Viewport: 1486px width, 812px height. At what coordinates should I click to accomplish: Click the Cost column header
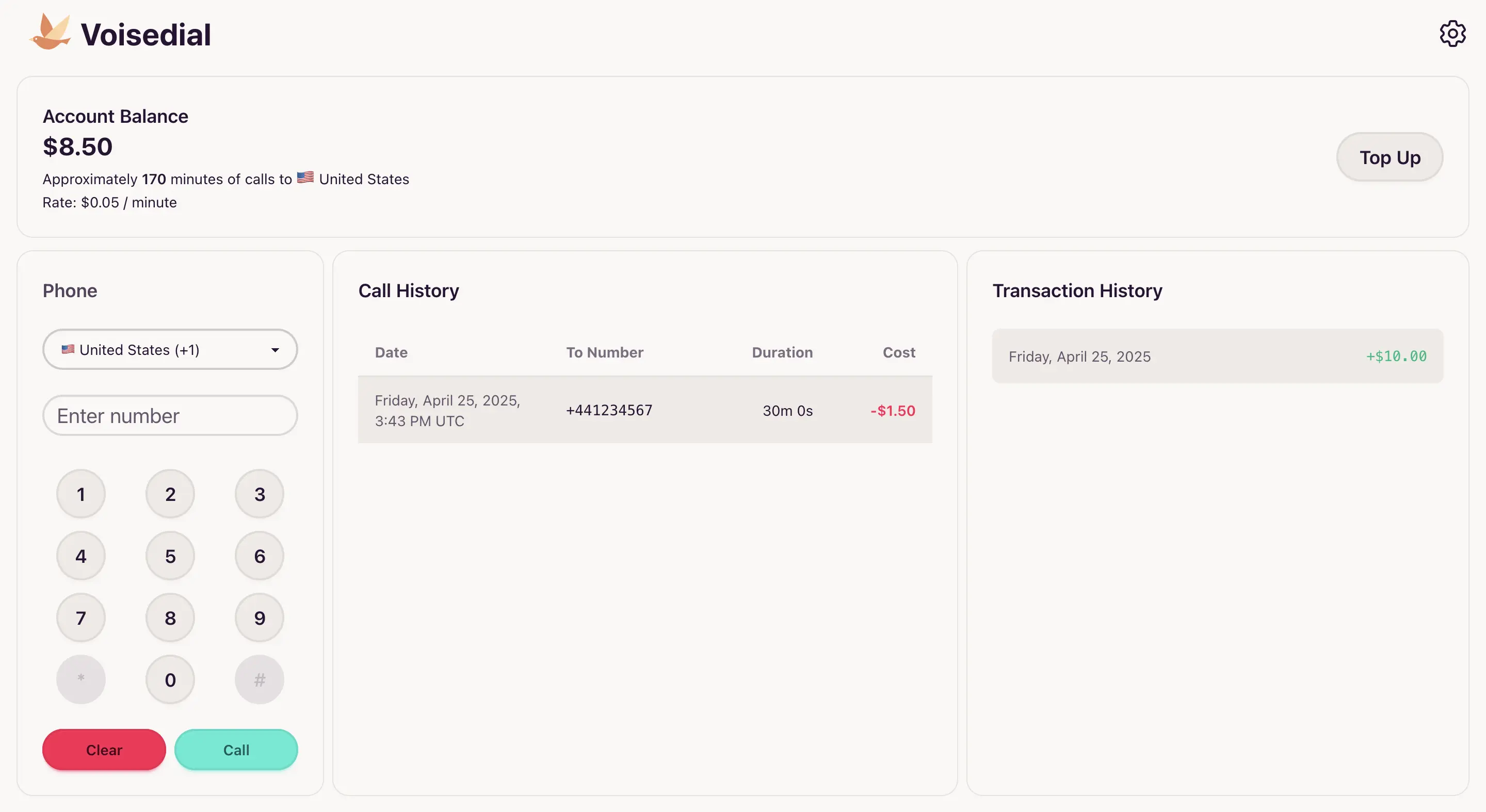(x=898, y=352)
